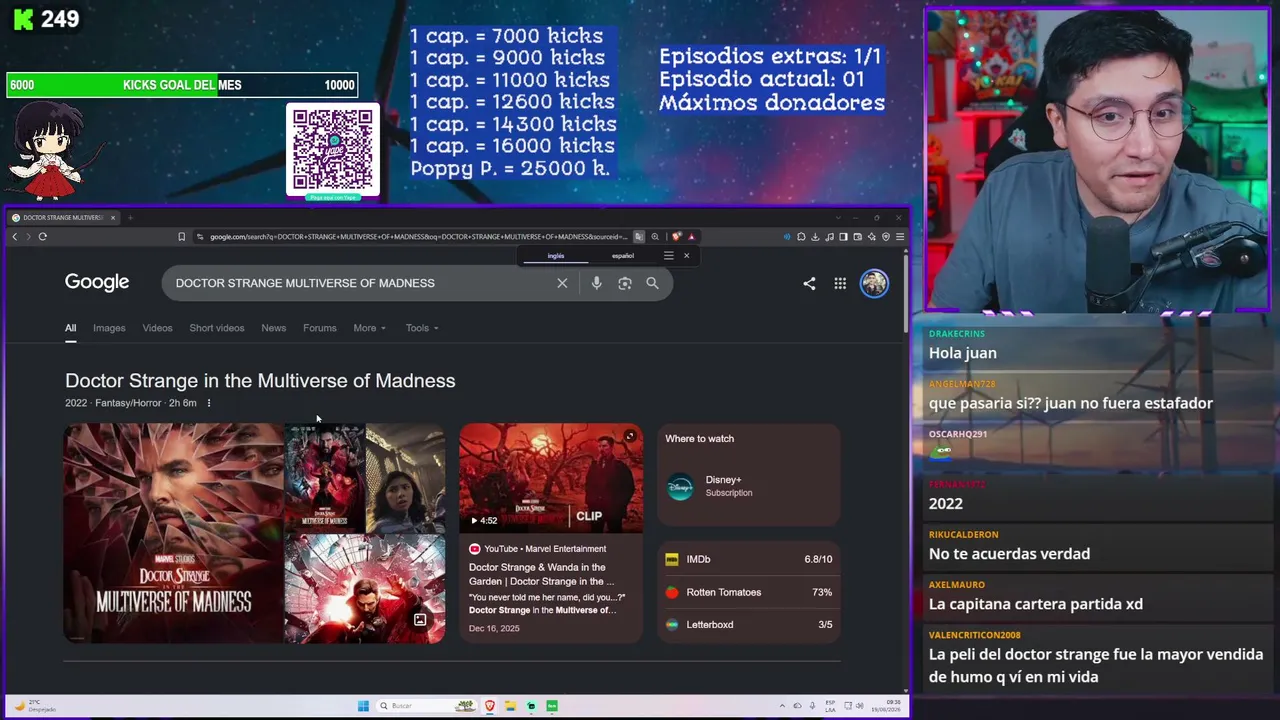Screen dimensions: 1280x720
Task: Open new browser tab
Action: point(130,218)
